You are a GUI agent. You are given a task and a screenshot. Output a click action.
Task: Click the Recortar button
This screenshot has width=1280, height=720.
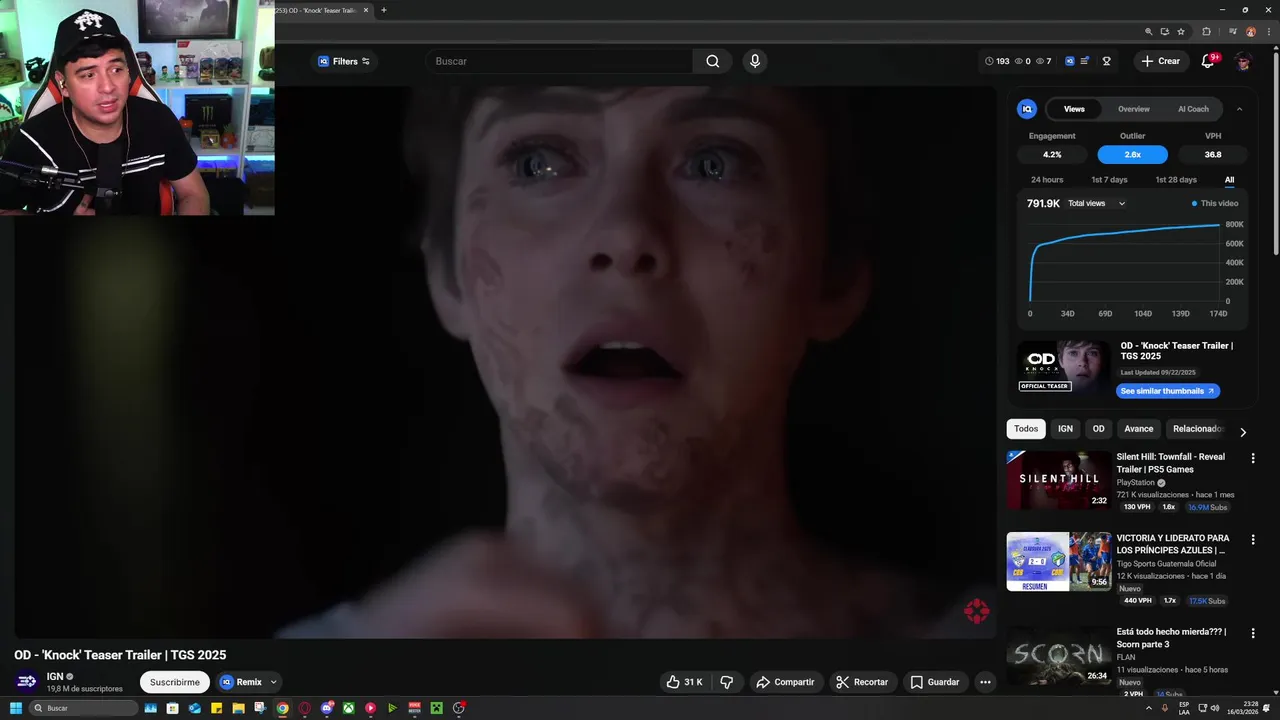(862, 682)
